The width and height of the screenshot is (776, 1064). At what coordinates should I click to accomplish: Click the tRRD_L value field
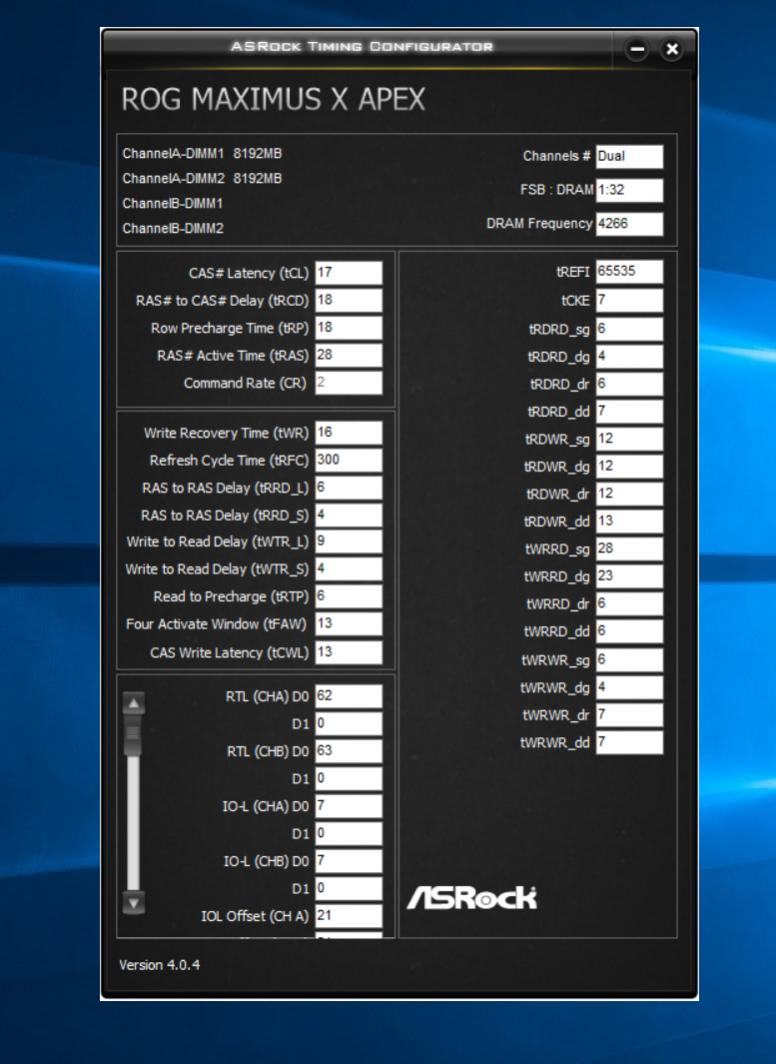click(349, 488)
